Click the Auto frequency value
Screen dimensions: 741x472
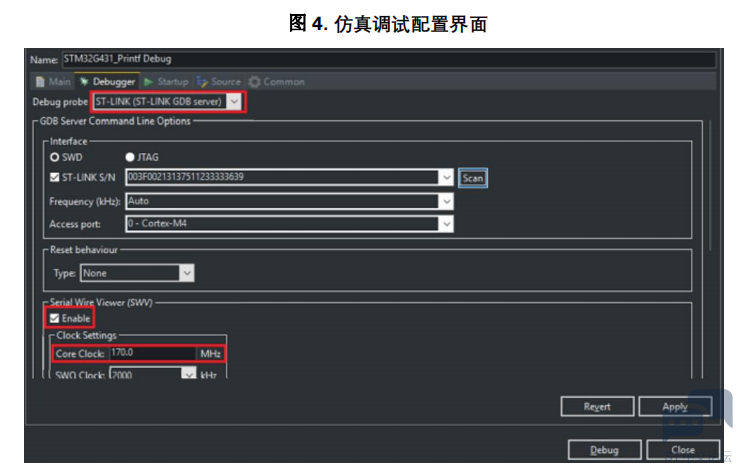(x=138, y=201)
